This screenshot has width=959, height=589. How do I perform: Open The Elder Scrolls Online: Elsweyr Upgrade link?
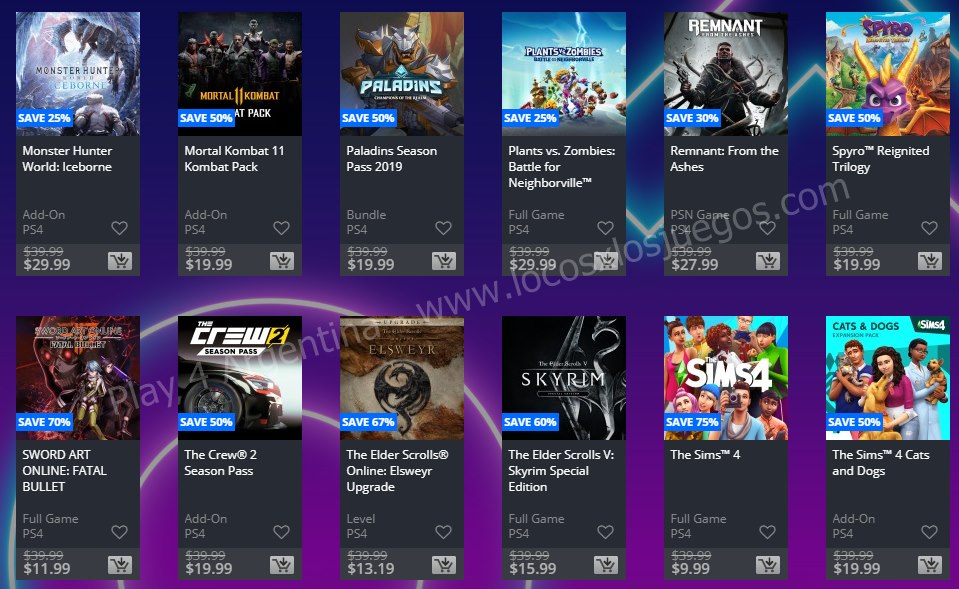[x=398, y=470]
